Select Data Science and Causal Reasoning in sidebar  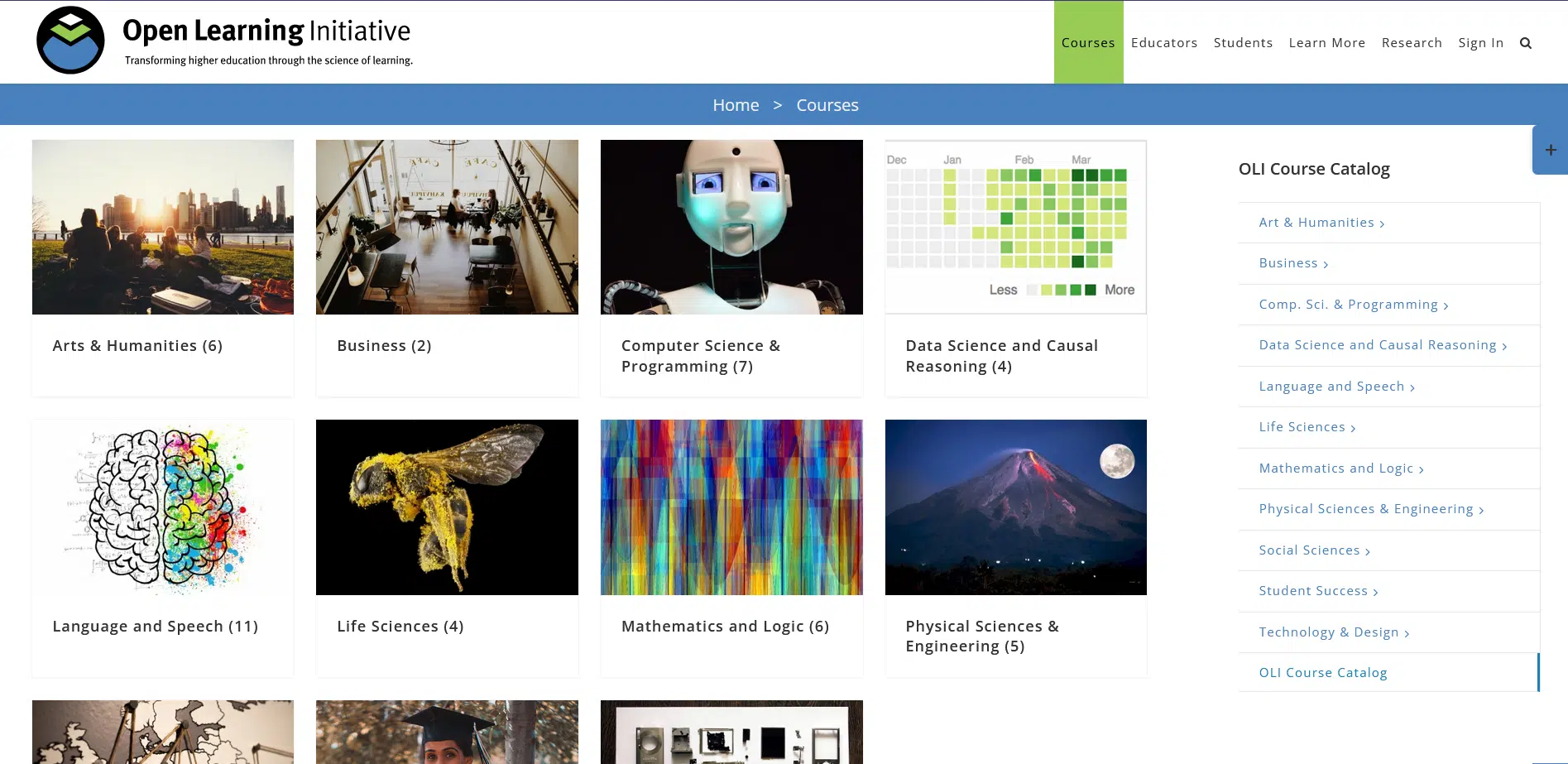point(1383,345)
